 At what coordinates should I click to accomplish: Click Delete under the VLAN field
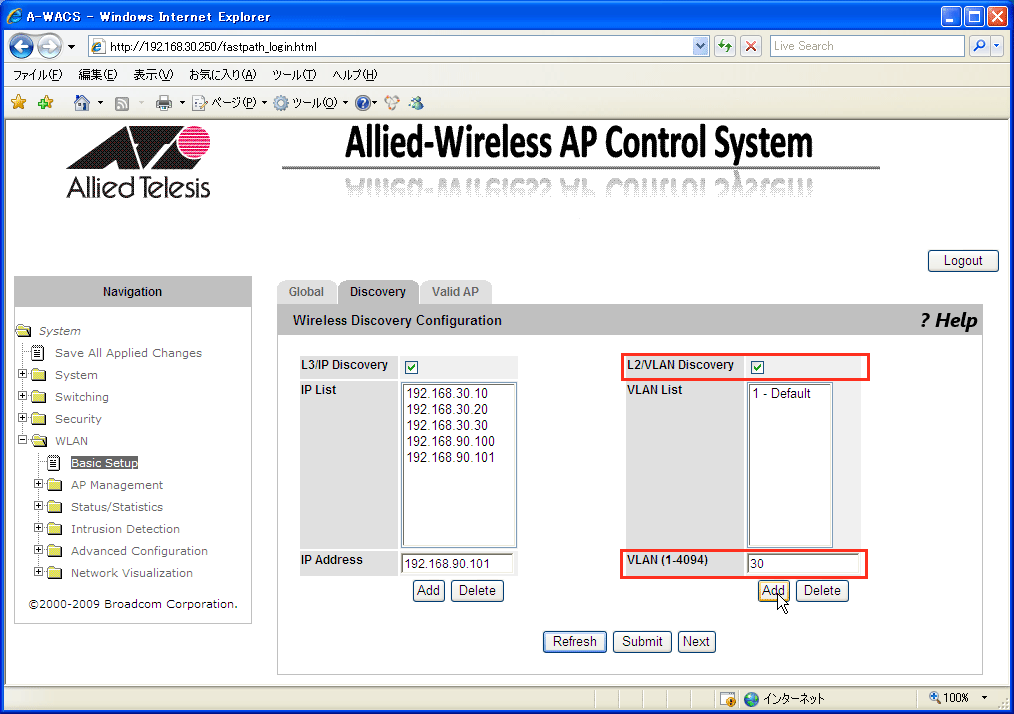pos(823,590)
